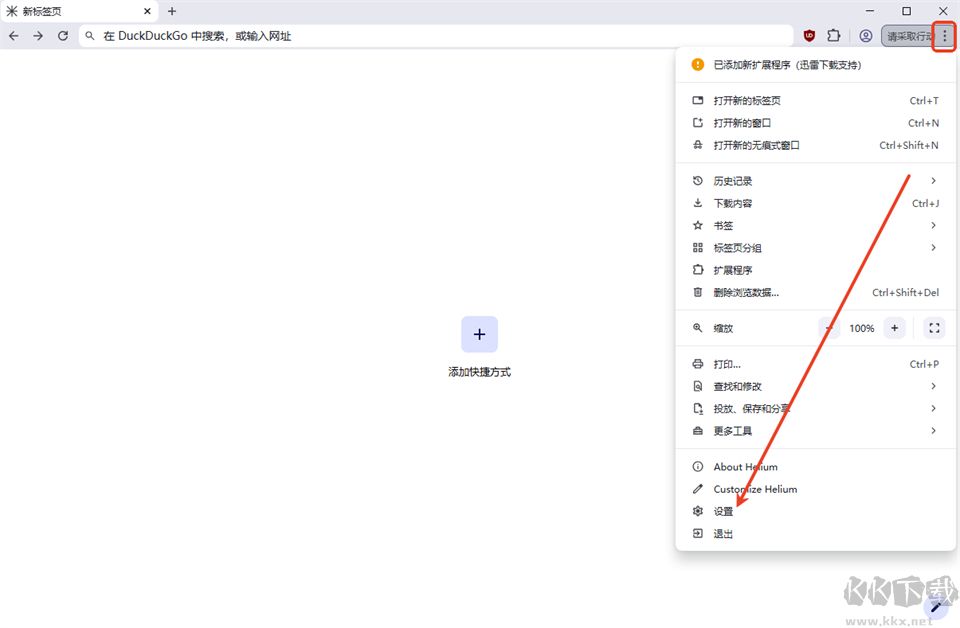Click the DuckDuckGo address bar field
The height and width of the screenshot is (628, 960).
[x=440, y=36]
